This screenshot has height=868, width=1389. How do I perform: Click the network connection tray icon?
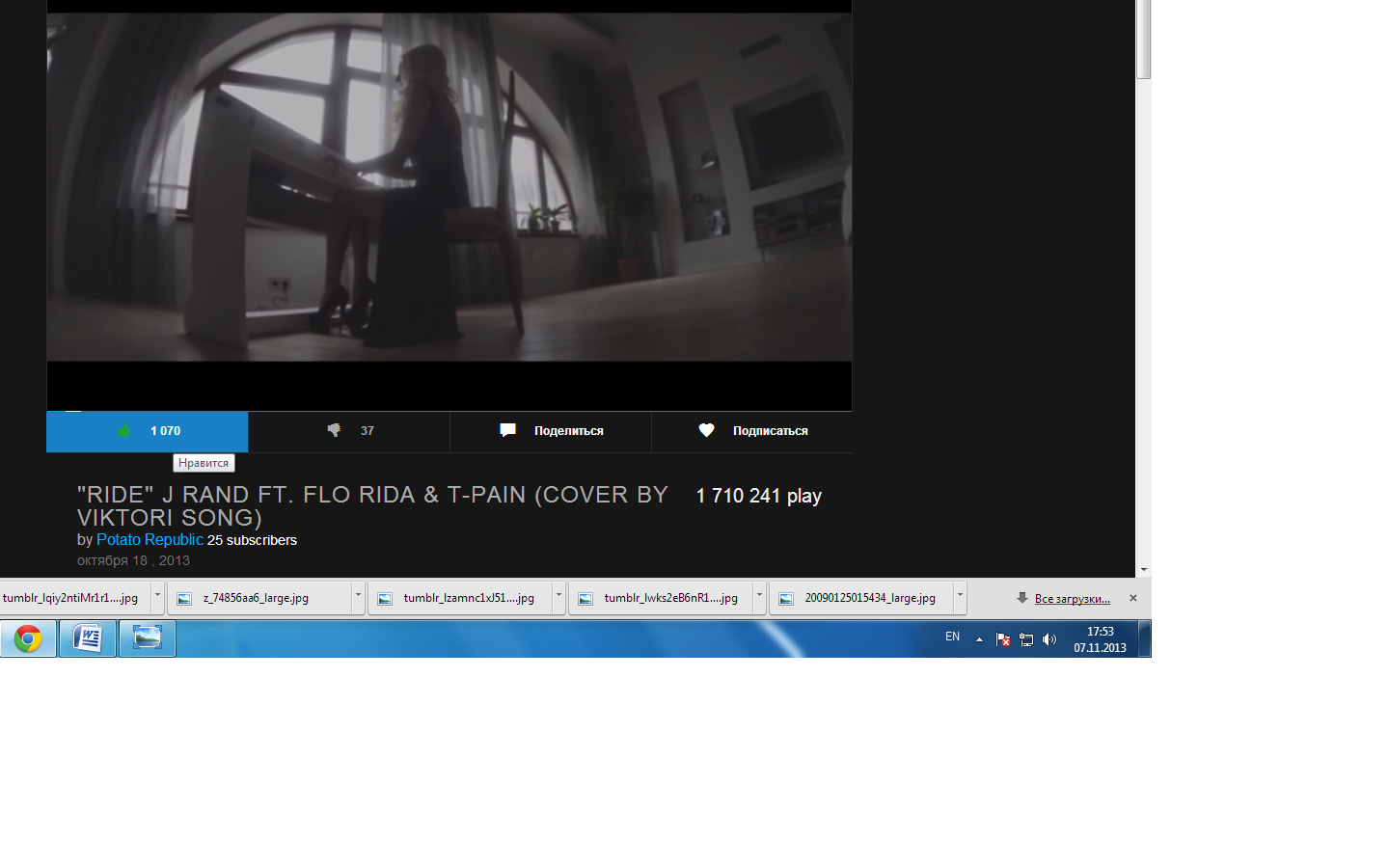click(x=1026, y=639)
